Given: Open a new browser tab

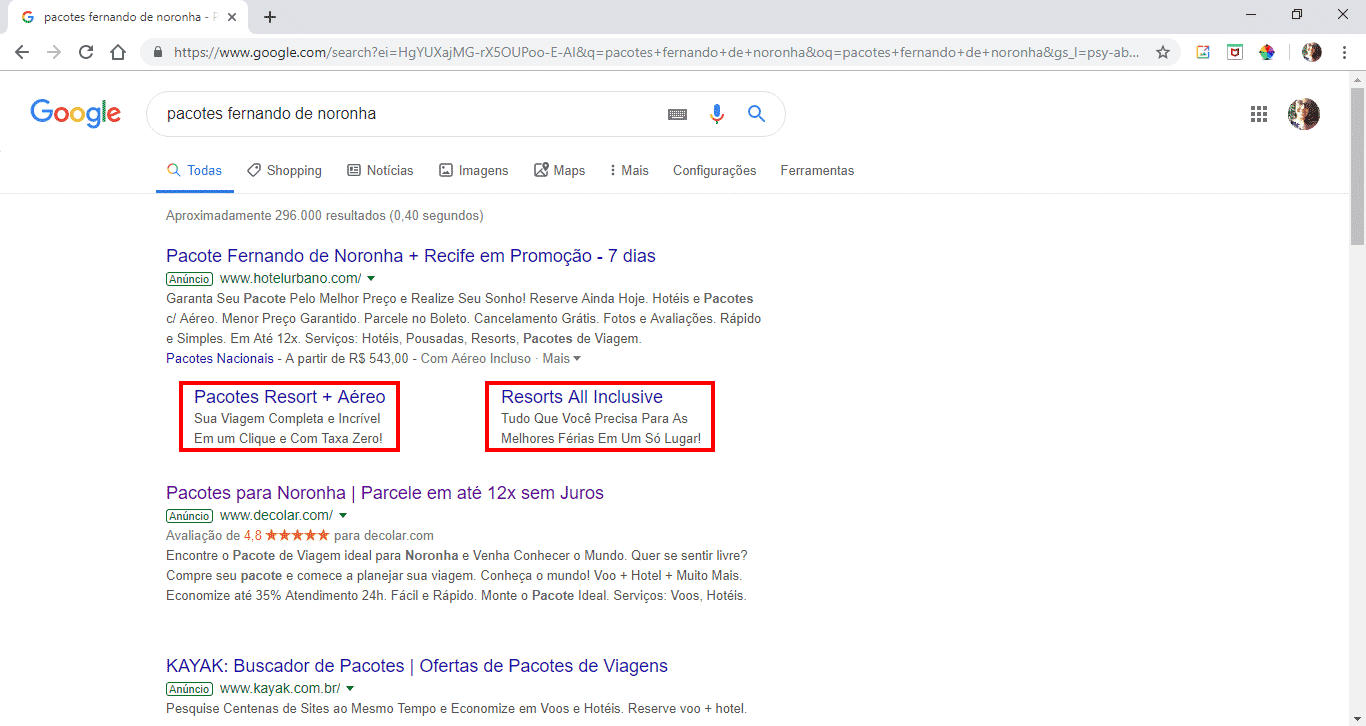Looking at the screenshot, I should tap(270, 17).
